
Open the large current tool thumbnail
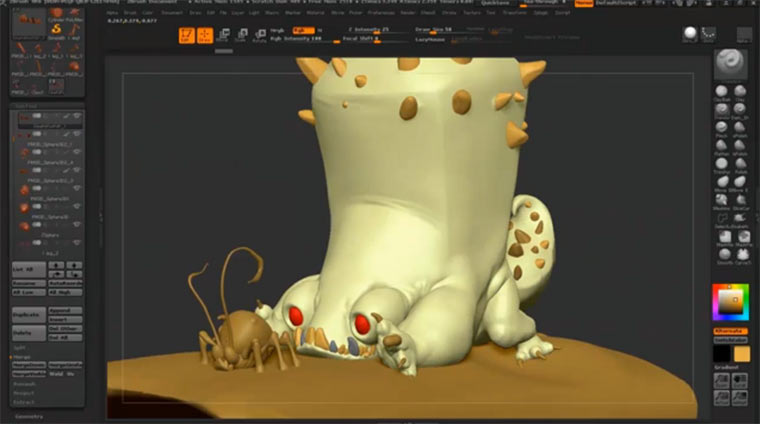(x=29, y=22)
